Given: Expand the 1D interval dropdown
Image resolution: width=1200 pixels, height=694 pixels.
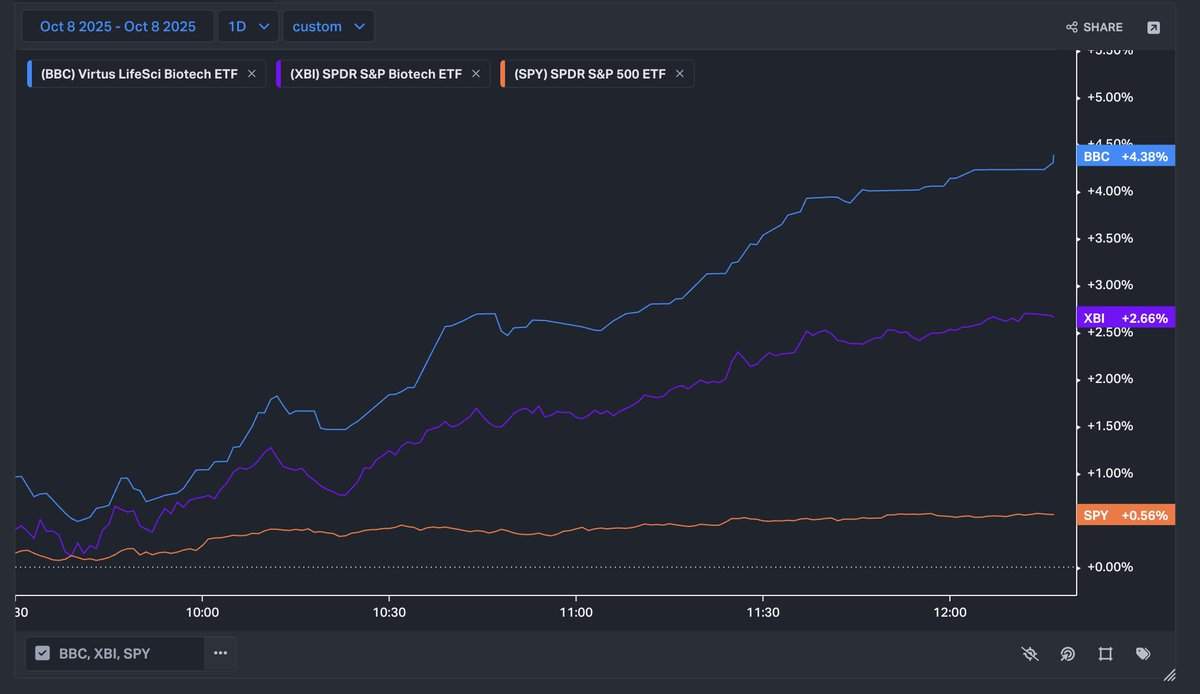Looking at the screenshot, I should tap(248, 27).
